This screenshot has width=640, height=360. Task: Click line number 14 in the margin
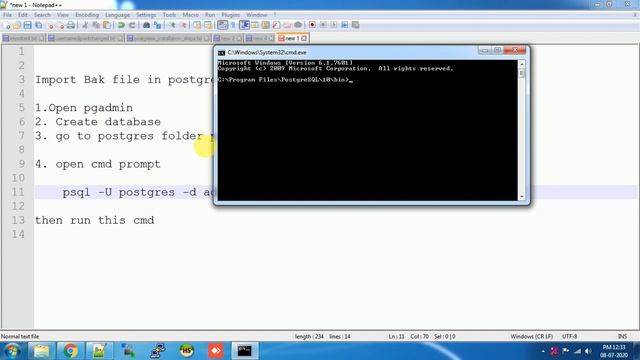click(x=18, y=234)
